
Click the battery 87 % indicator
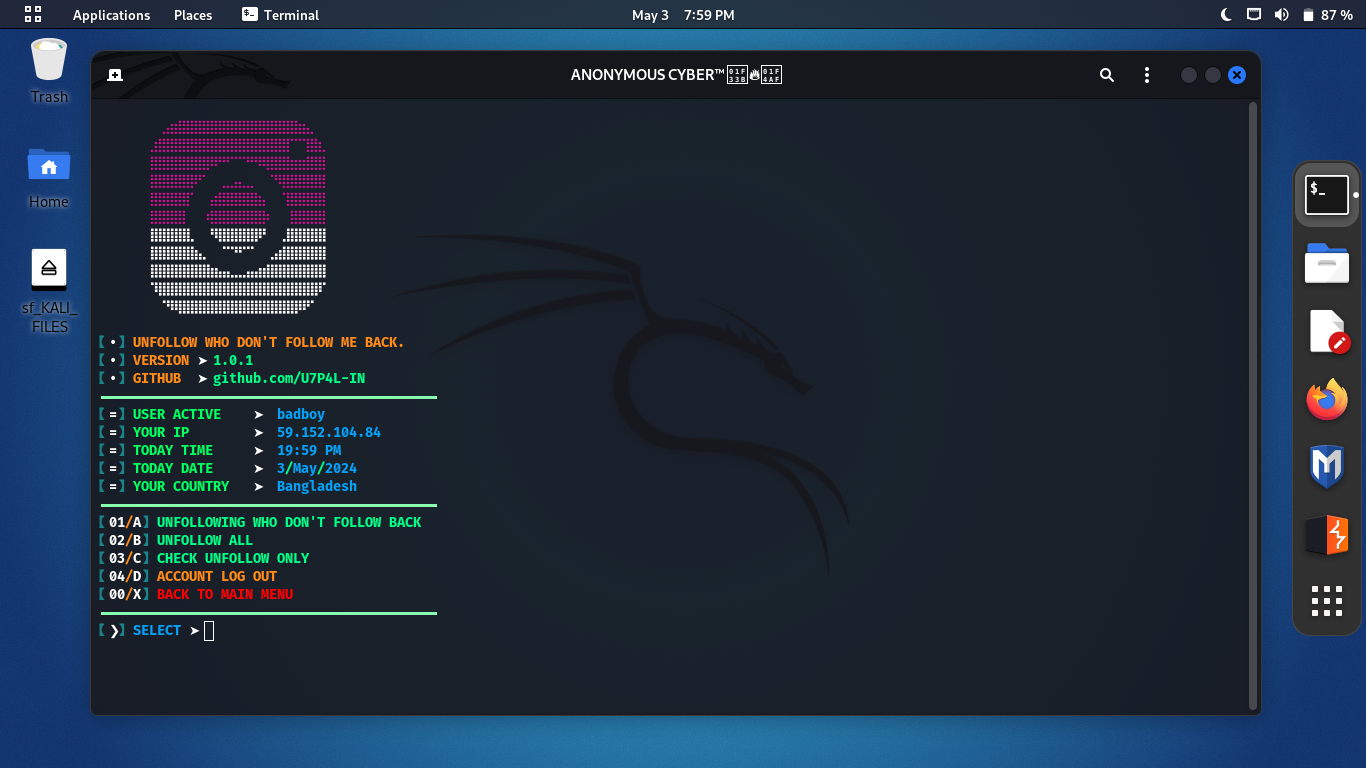click(1327, 15)
